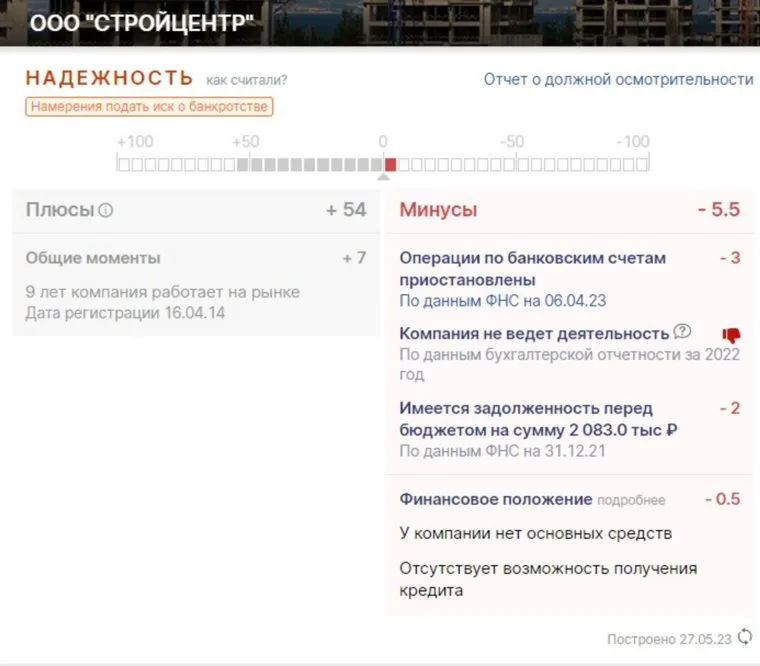Screen dimensions: 760x666
Task: Click the Финансовое положение heading
Action: [496, 499]
